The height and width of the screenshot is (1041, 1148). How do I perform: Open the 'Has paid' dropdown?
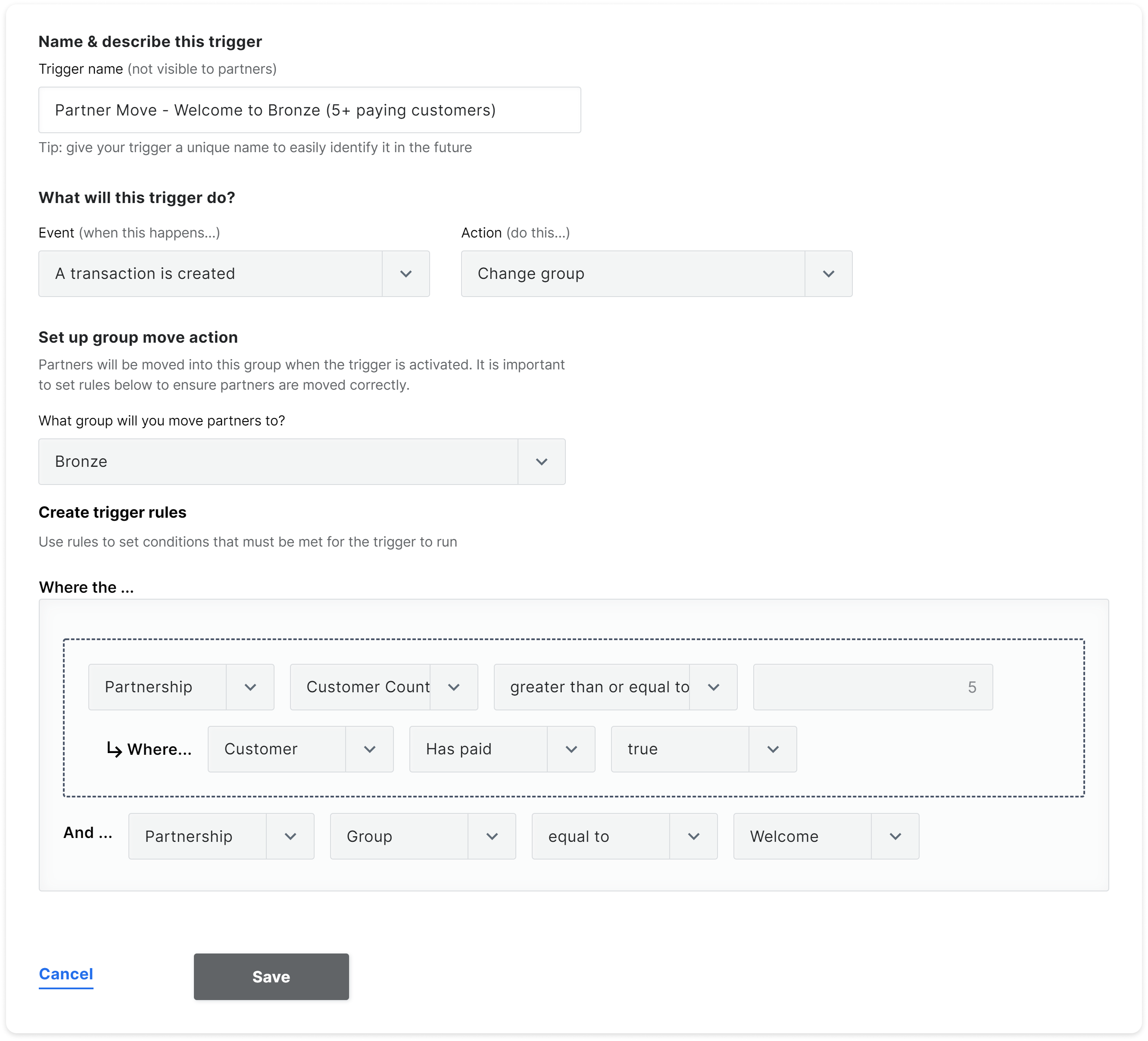tap(501, 749)
